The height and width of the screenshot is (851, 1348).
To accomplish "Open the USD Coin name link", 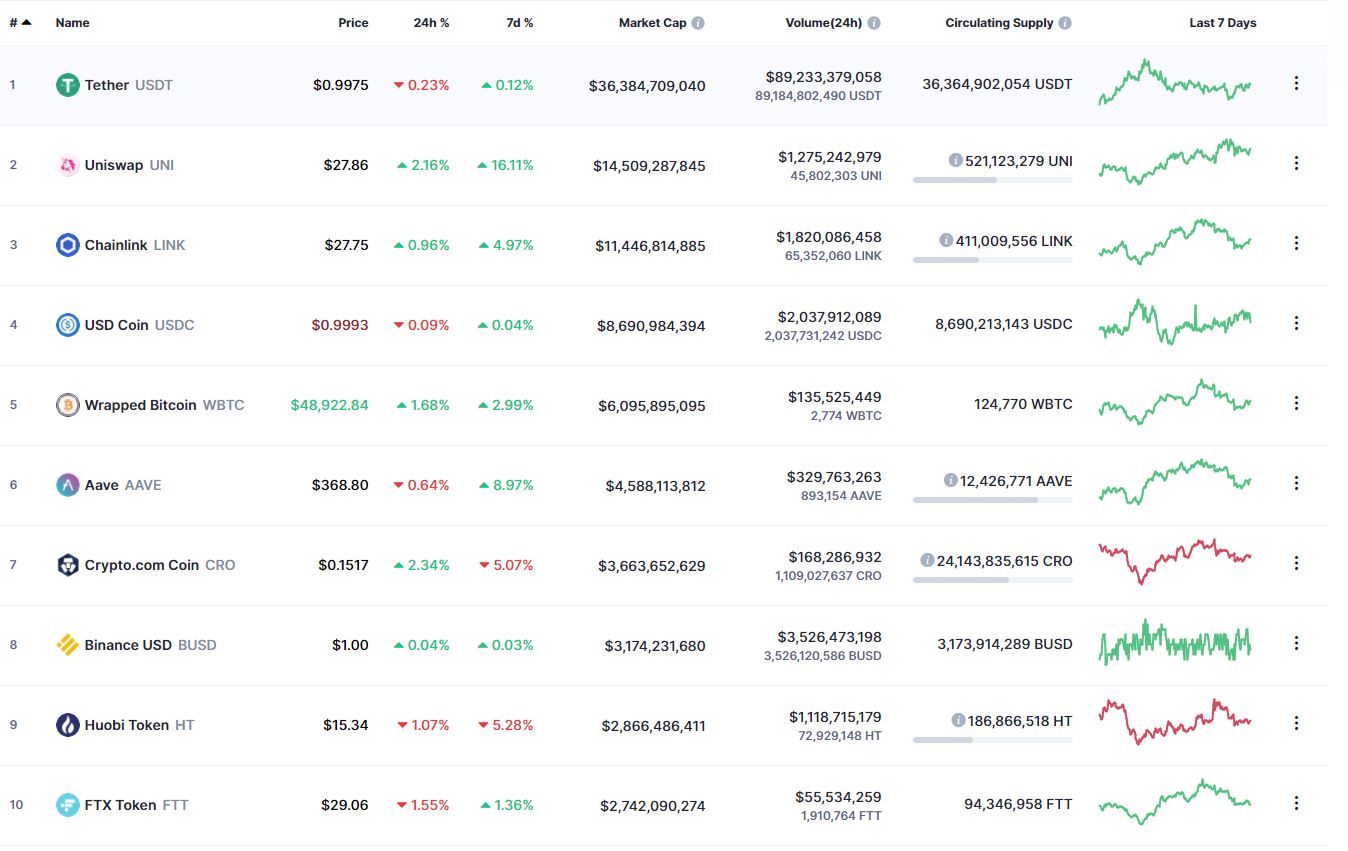I will (116, 325).
